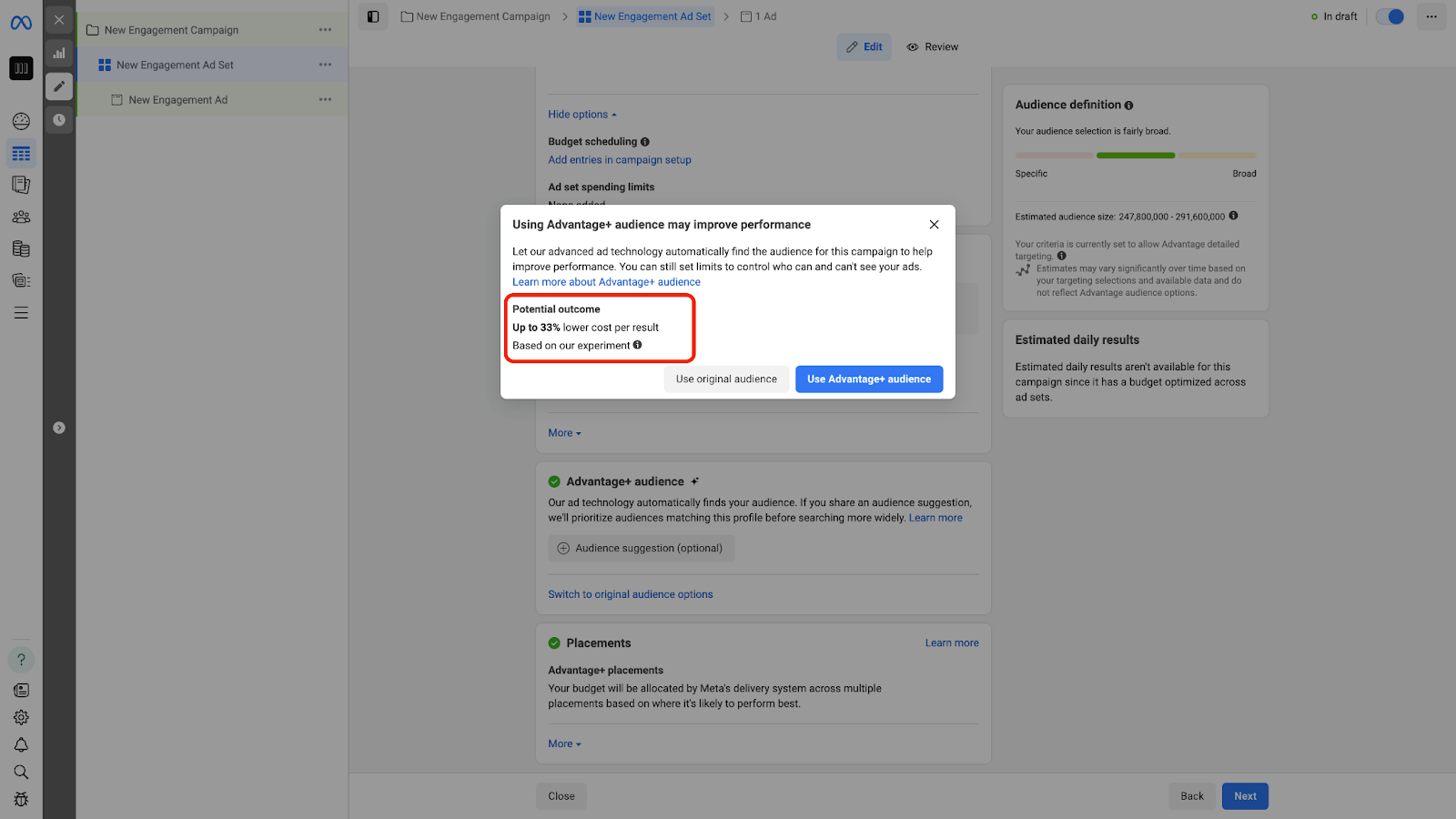This screenshot has width=1456, height=819.
Task: Close the editor with the X icon in sidebar
Action: click(x=59, y=19)
